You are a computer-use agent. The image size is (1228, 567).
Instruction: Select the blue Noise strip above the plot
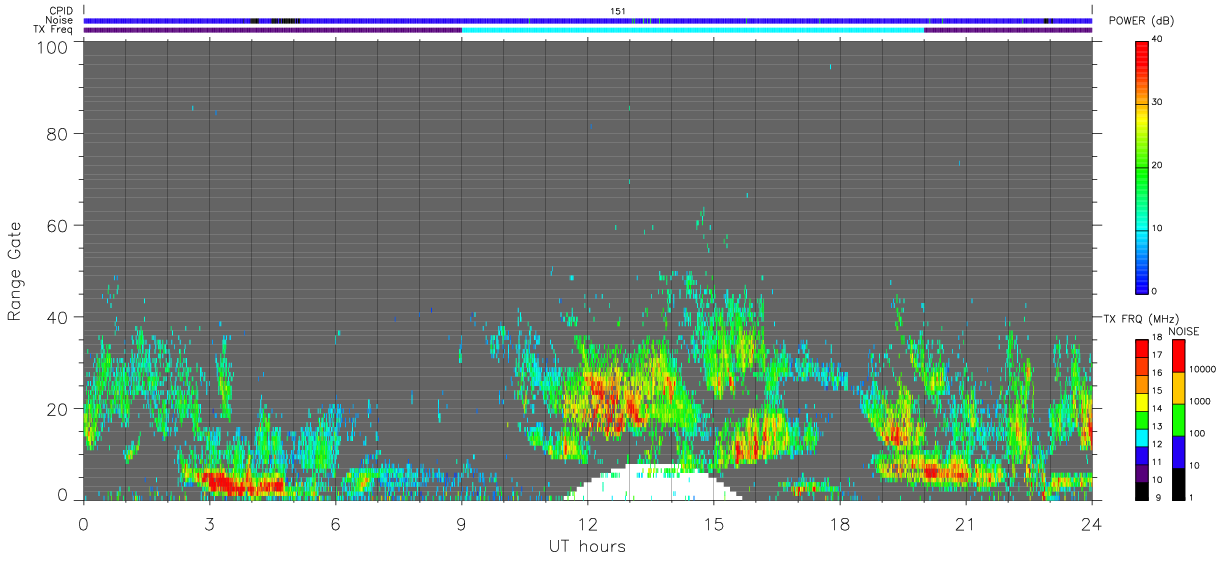click(x=588, y=20)
